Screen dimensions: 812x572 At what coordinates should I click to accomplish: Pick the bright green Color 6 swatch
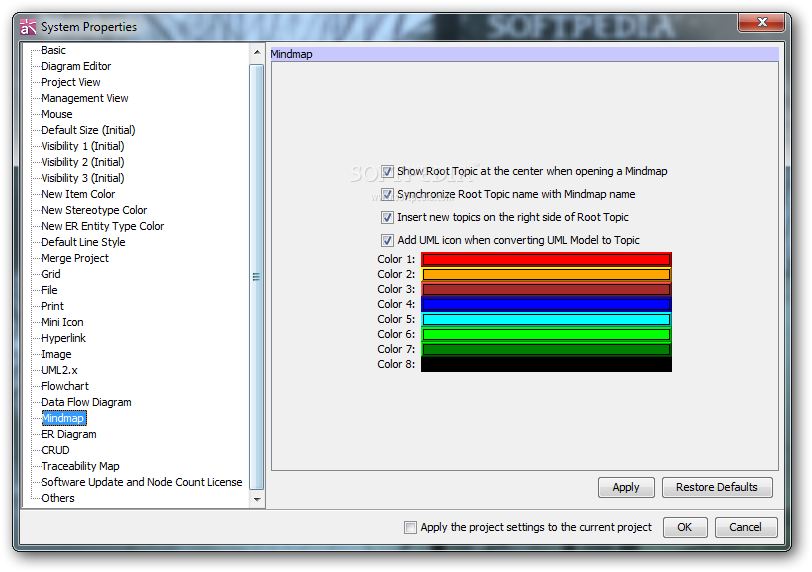tap(546, 334)
